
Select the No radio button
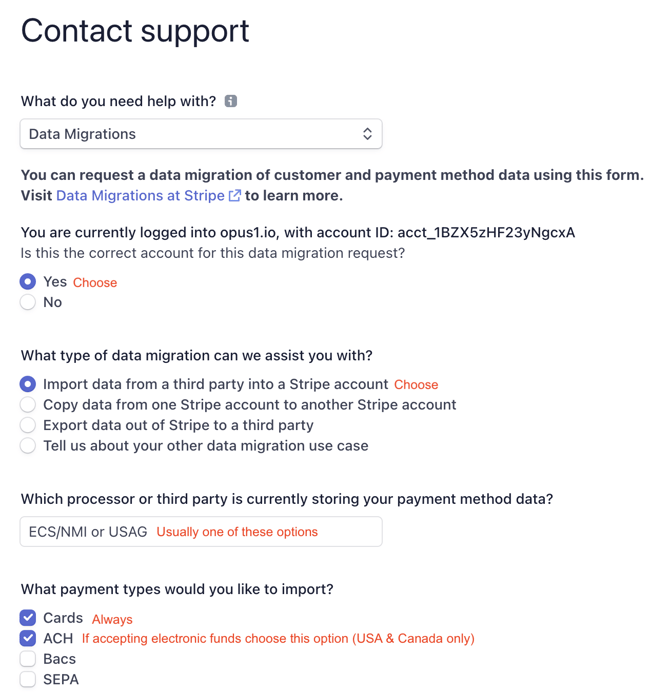(x=28, y=302)
